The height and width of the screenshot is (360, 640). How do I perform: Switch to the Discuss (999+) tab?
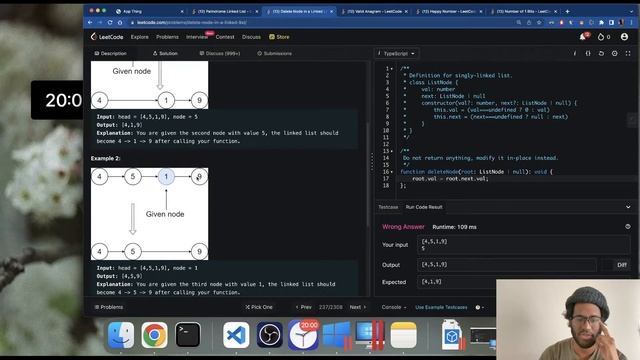pyautogui.click(x=220, y=53)
